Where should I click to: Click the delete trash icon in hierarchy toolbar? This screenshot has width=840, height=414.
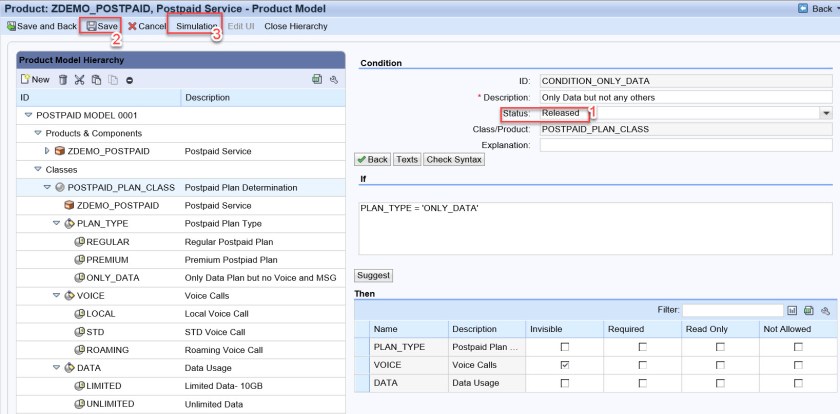coord(63,79)
